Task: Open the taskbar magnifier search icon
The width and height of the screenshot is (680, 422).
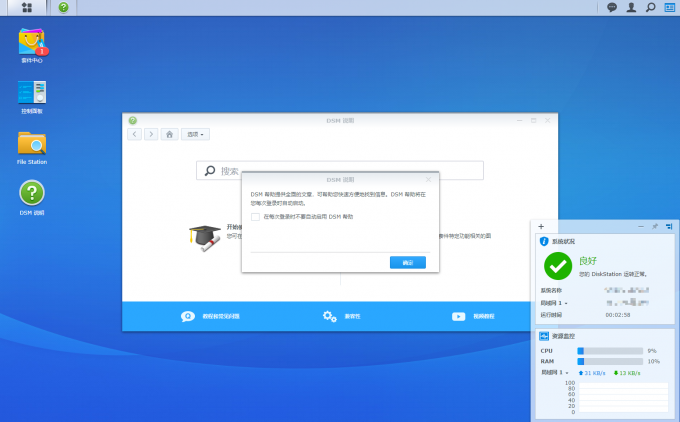Action: coord(651,7)
